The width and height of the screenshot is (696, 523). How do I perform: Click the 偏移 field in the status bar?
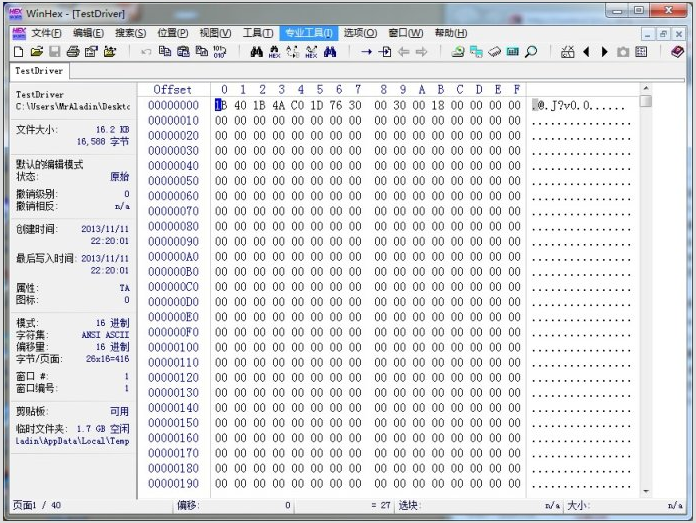pos(234,505)
